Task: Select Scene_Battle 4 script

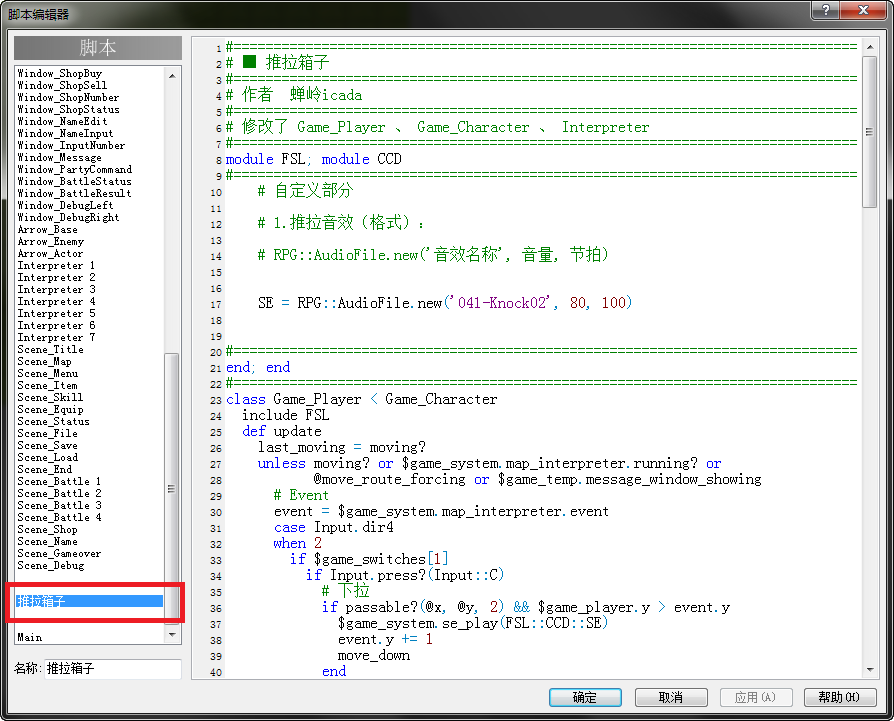Action: click(59, 518)
